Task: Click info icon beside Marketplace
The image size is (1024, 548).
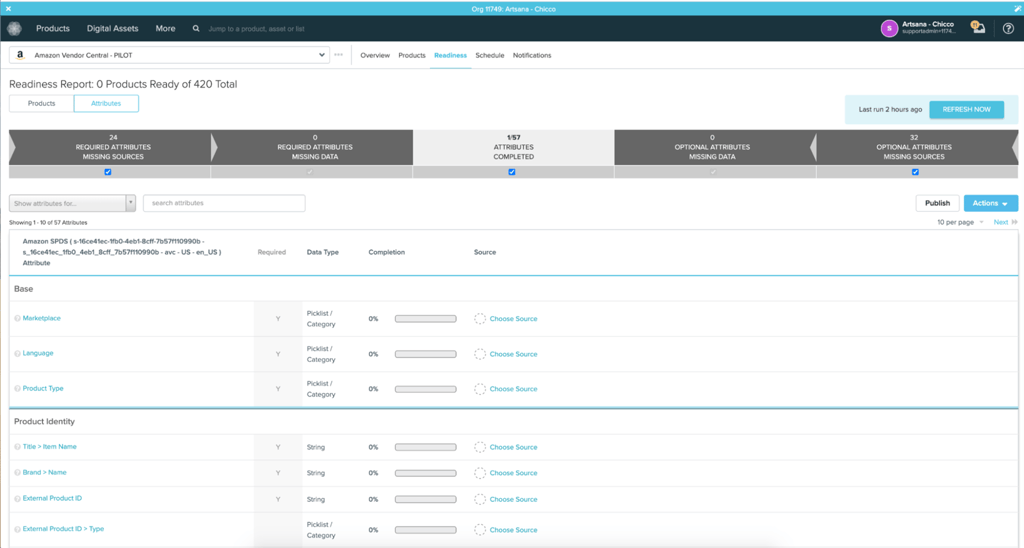Action: click(x=18, y=319)
